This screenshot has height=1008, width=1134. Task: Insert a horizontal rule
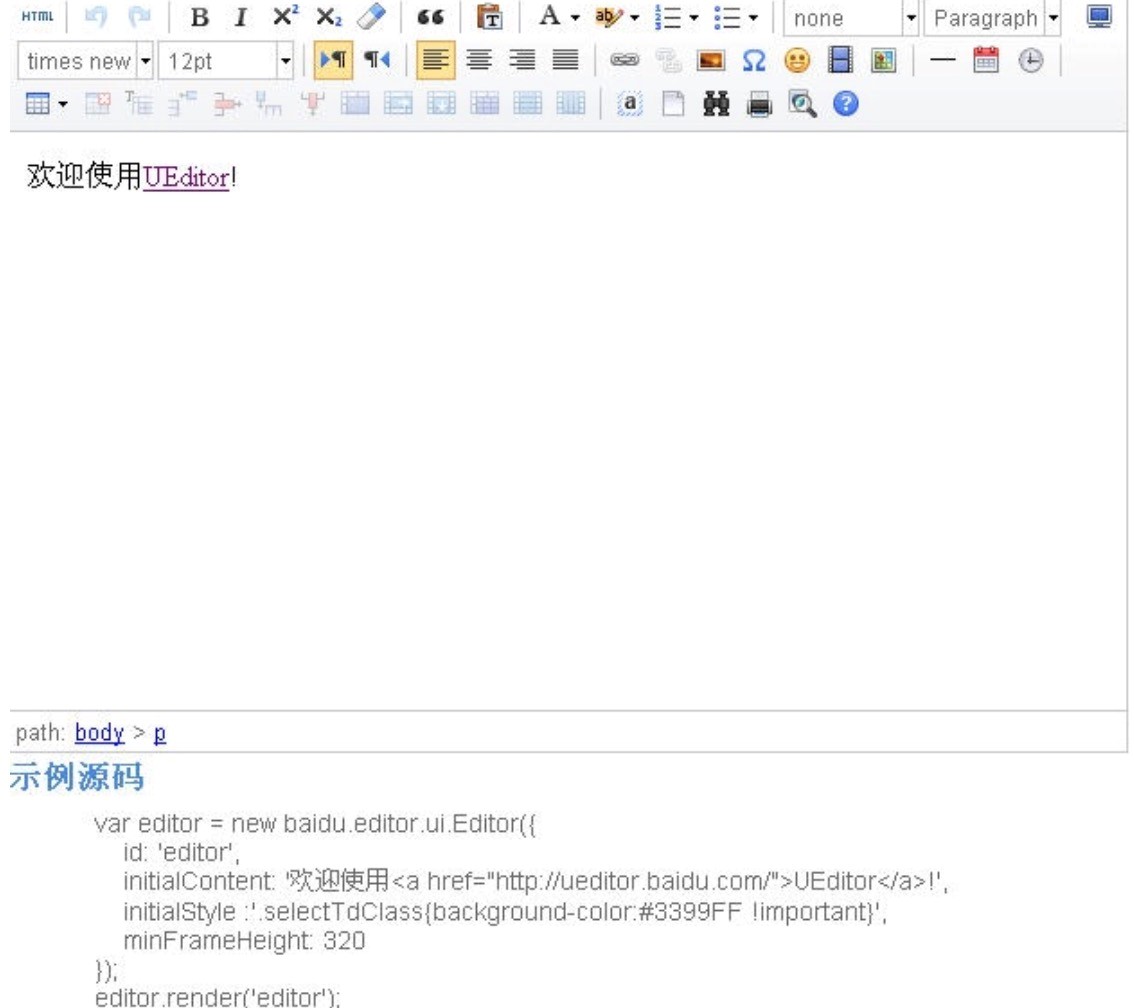click(942, 60)
